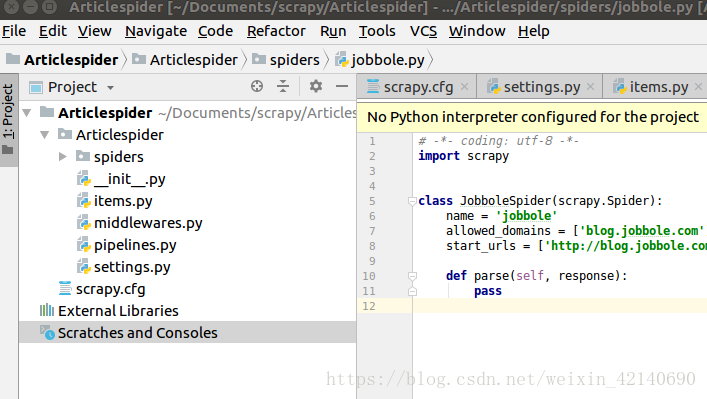
Task: Open the VCS menu
Action: click(x=423, y=31)
